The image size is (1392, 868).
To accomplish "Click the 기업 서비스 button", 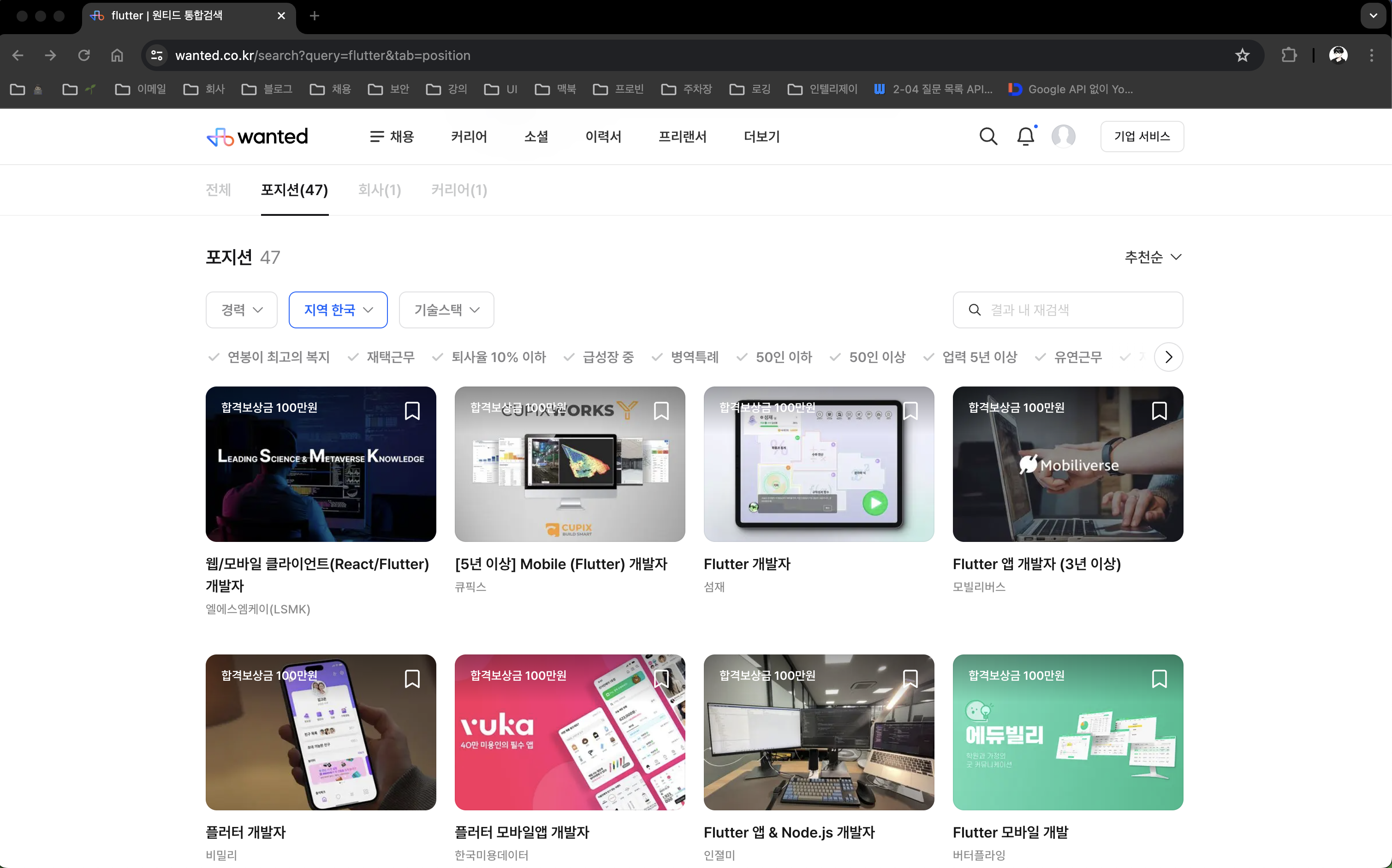I will [1142, 137].
